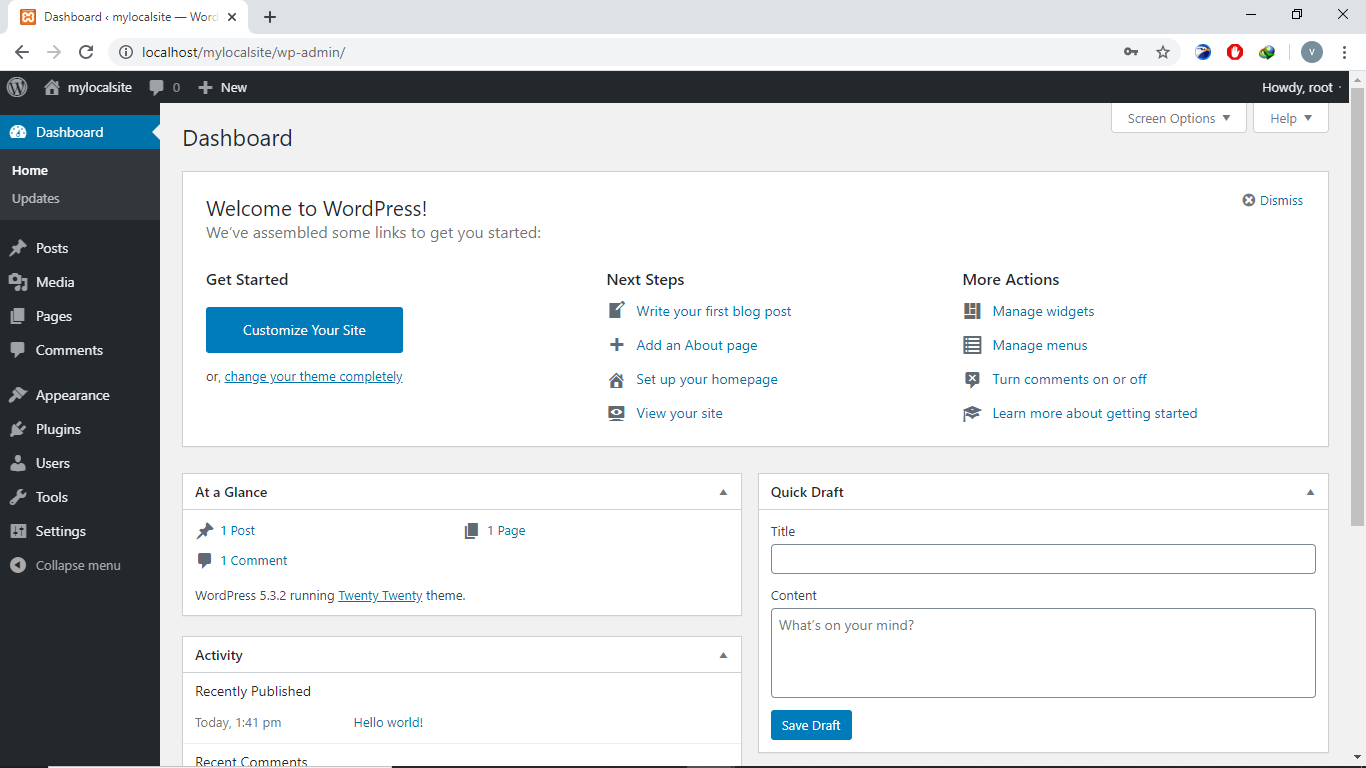Expand the Help dropdown
1366x768 pixels.
(x=1291, y=118)
